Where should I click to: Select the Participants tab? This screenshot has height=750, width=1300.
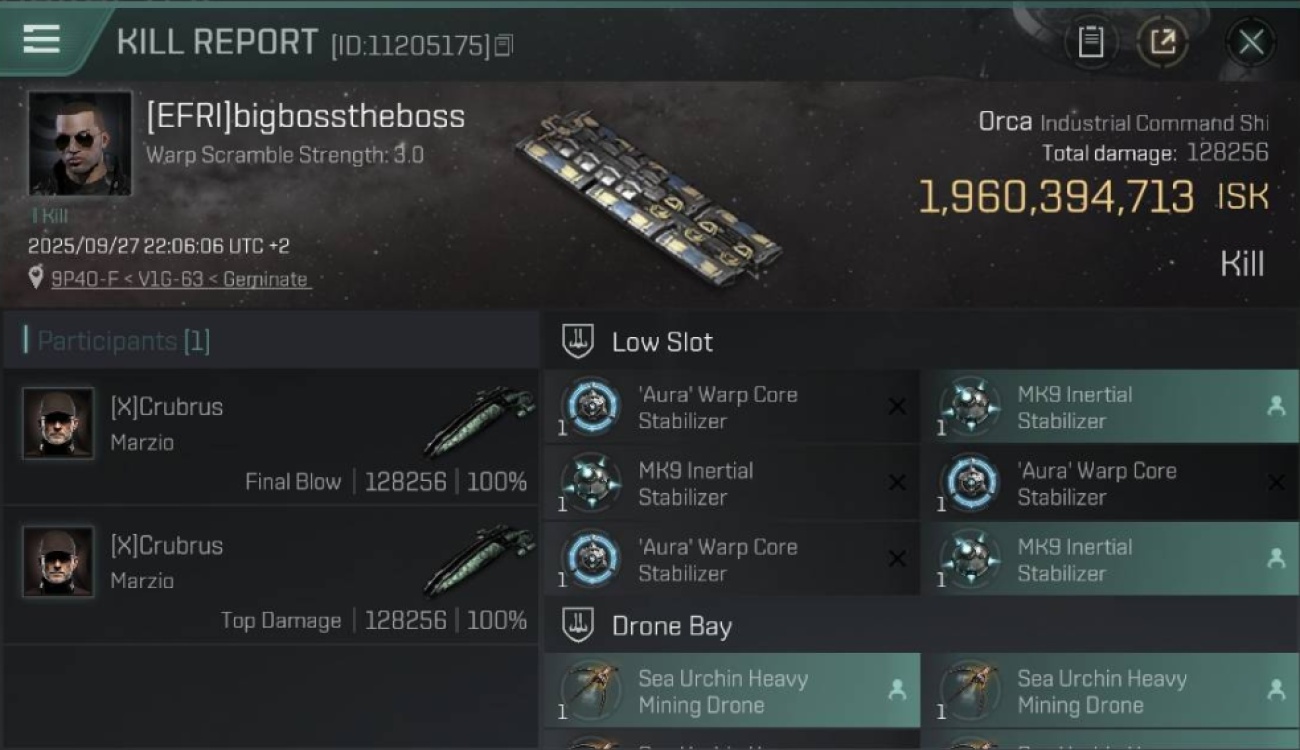[123, 341]
